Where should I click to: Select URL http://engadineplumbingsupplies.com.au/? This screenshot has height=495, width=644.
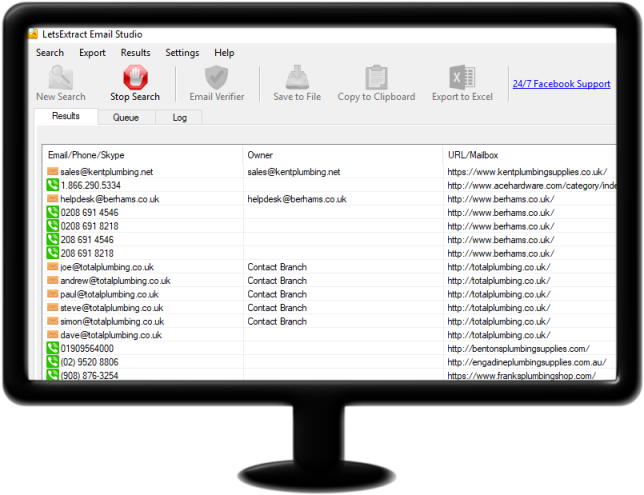pos(527,362)
